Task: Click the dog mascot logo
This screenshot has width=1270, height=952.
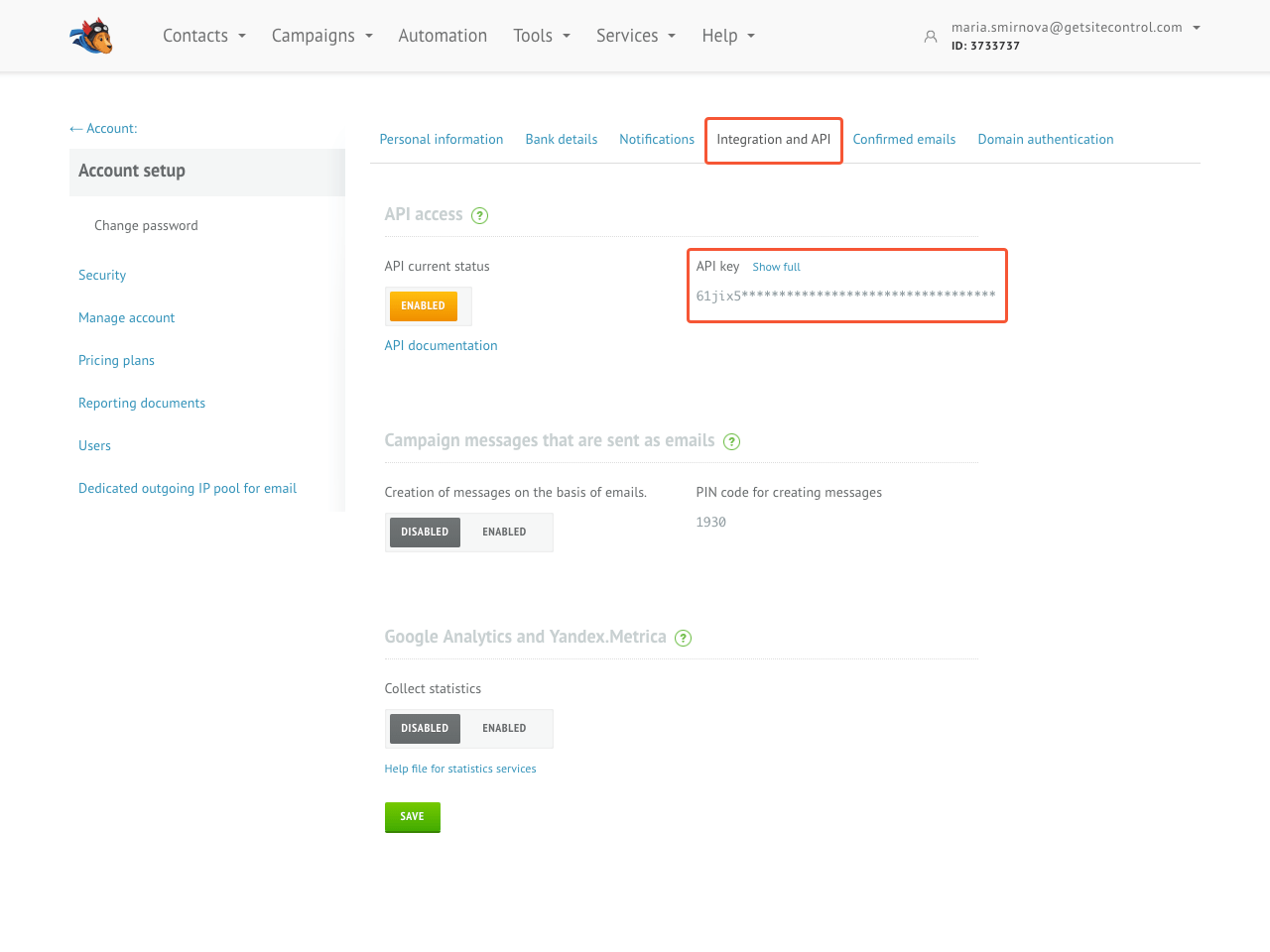Action: (x=91, y=37)
